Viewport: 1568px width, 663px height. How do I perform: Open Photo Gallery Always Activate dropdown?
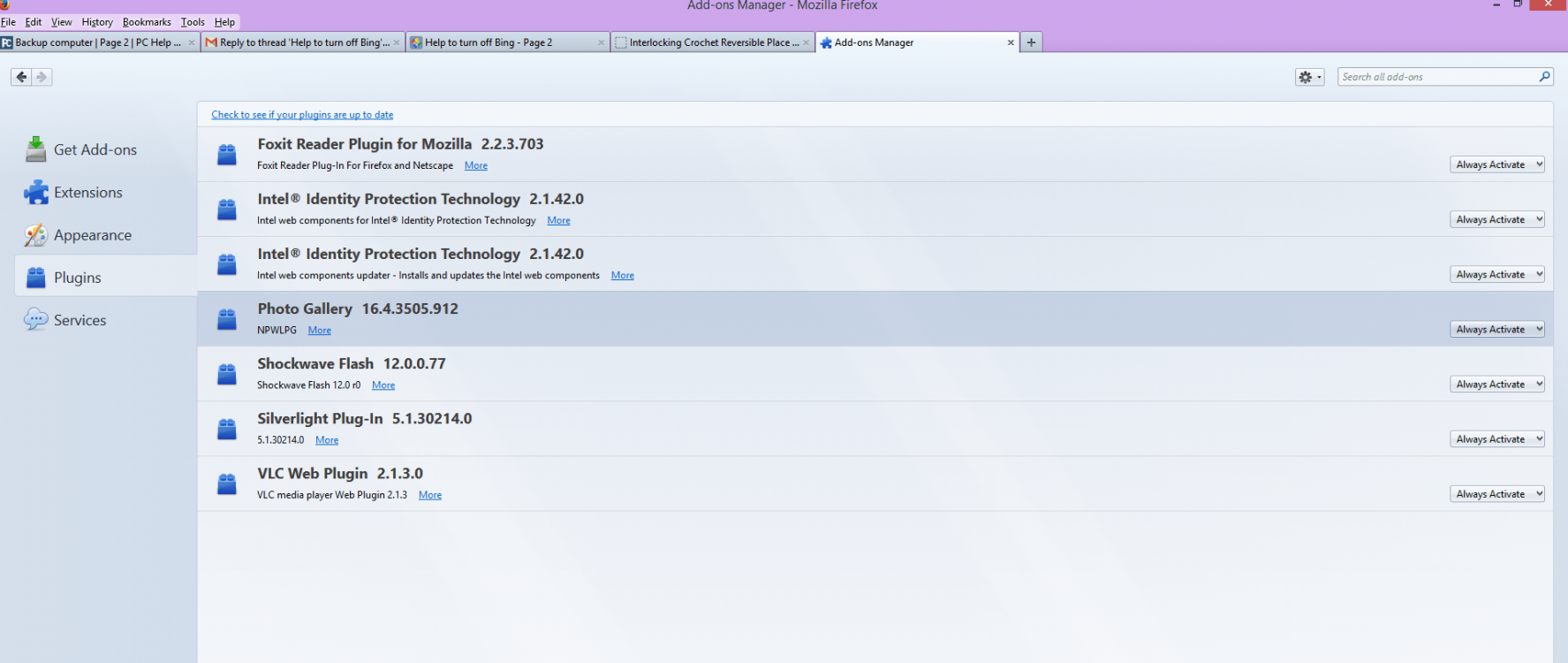(1496, 329)
